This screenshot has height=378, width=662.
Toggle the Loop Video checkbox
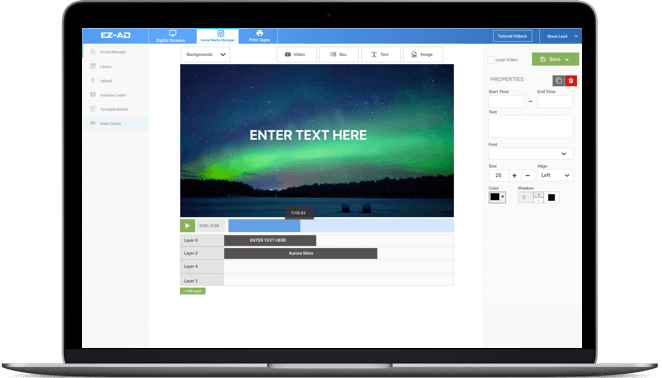491,60
